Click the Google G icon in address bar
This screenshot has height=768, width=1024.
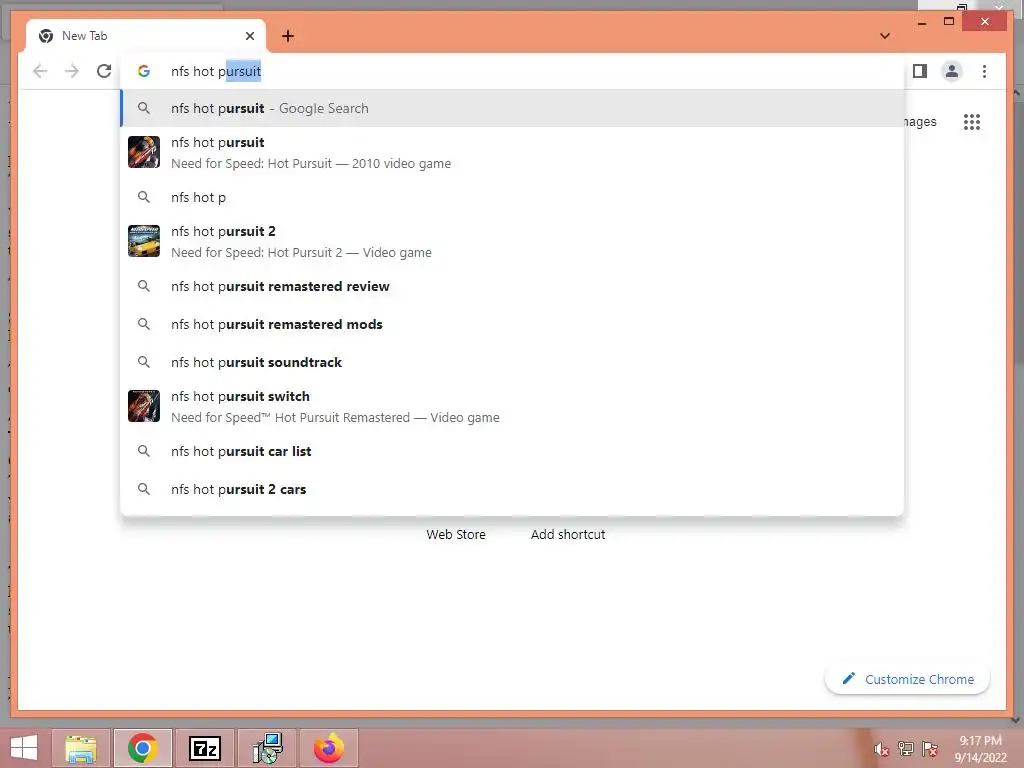click(x=144, y=71)
